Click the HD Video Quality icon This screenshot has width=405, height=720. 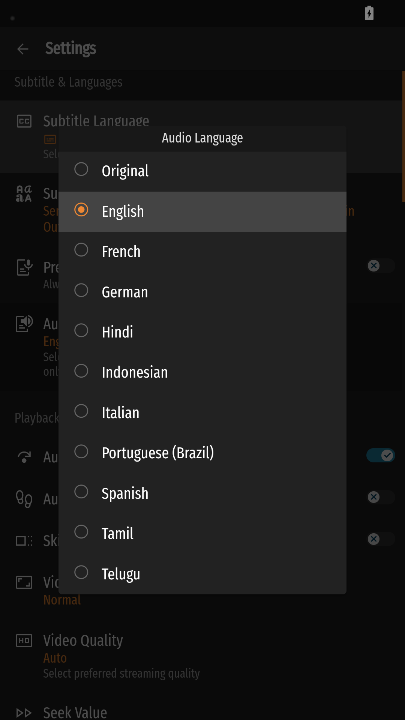24,641
